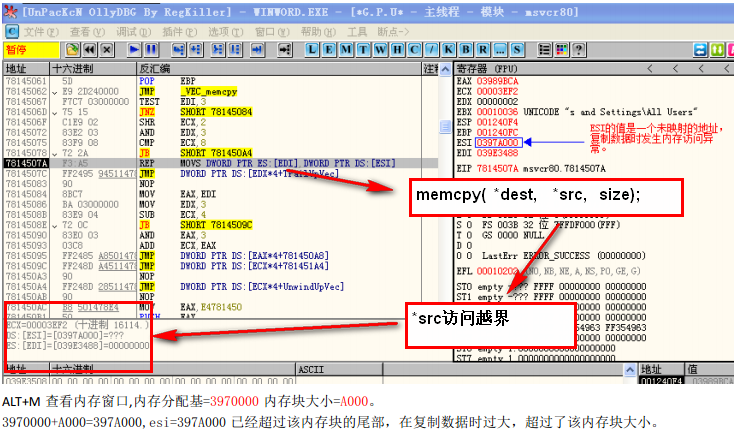Select the 78145078 JB SHORT 781450A4 row
This screenshot has height=431, width=737.
point(221,153)
